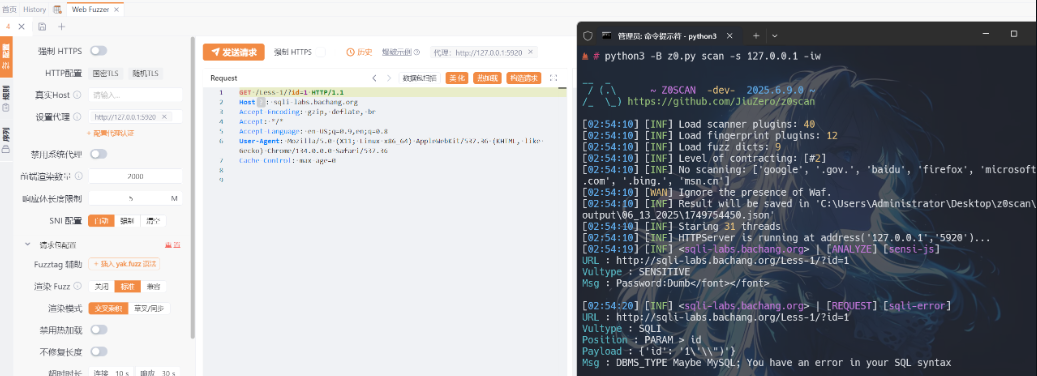
Task: Click the 发送请求 send button
Action: click(x=233, y=52)
